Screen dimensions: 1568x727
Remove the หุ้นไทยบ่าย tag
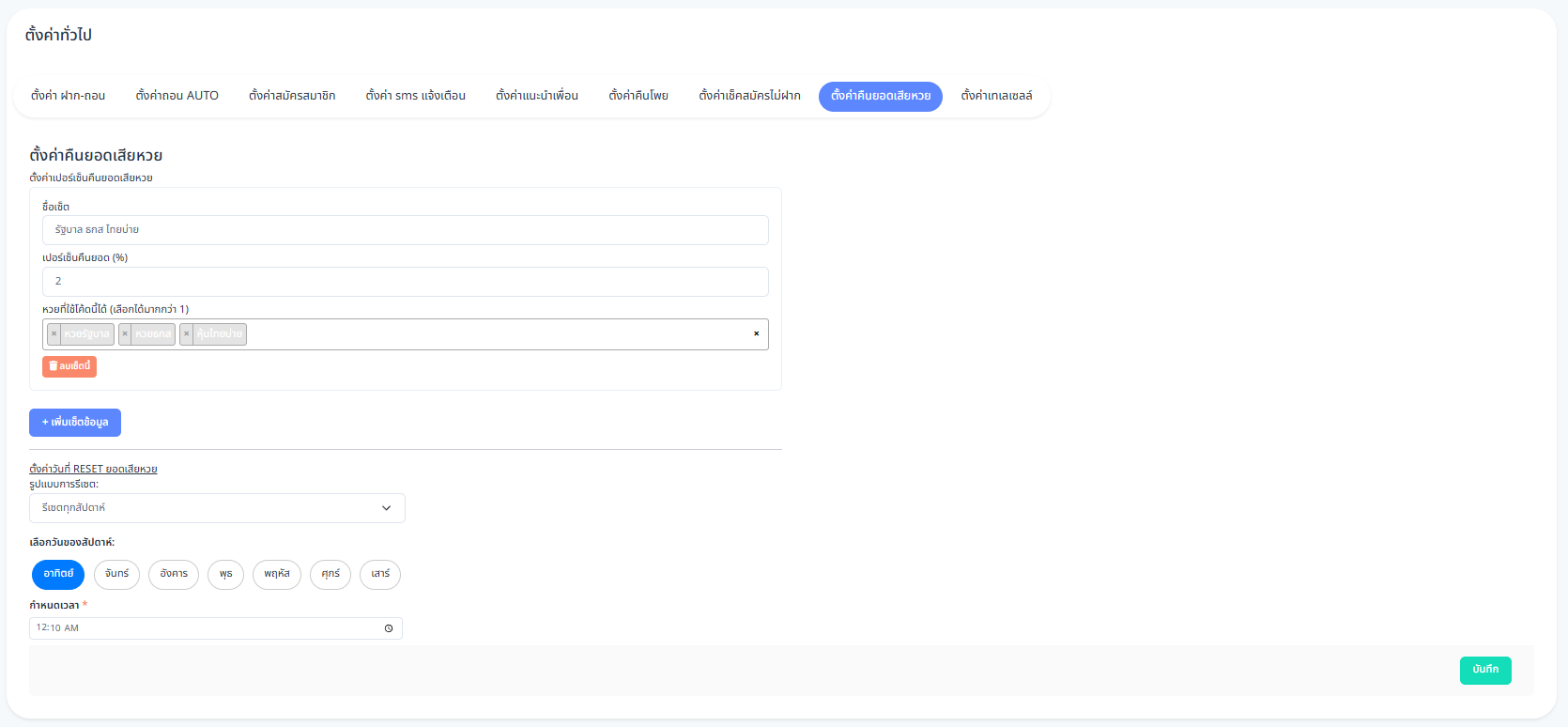[x=187, y=334]
